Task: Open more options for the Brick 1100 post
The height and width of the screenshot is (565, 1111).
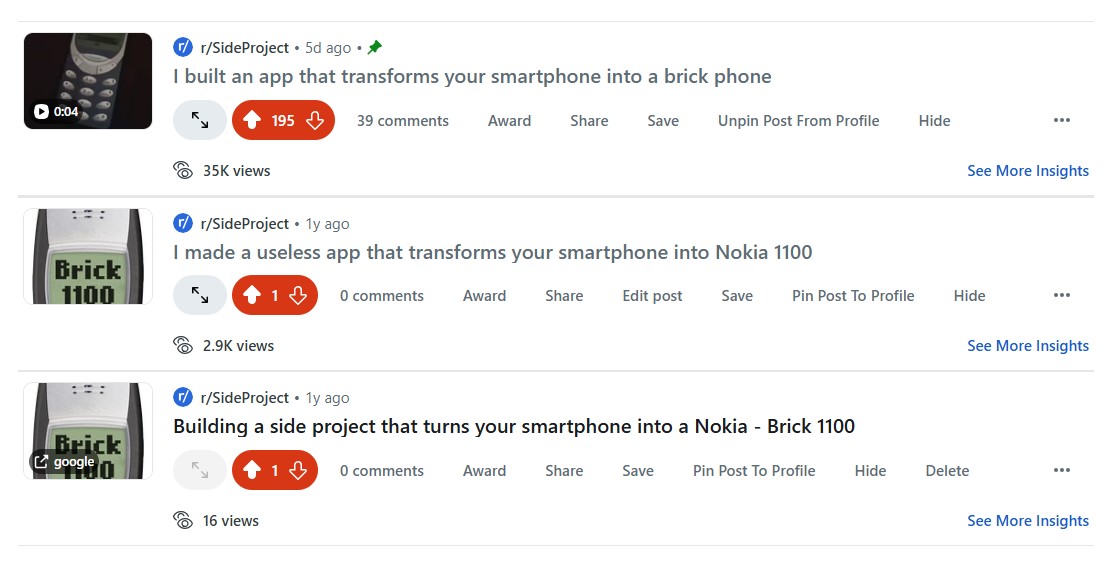Action: click(1061, 471)
